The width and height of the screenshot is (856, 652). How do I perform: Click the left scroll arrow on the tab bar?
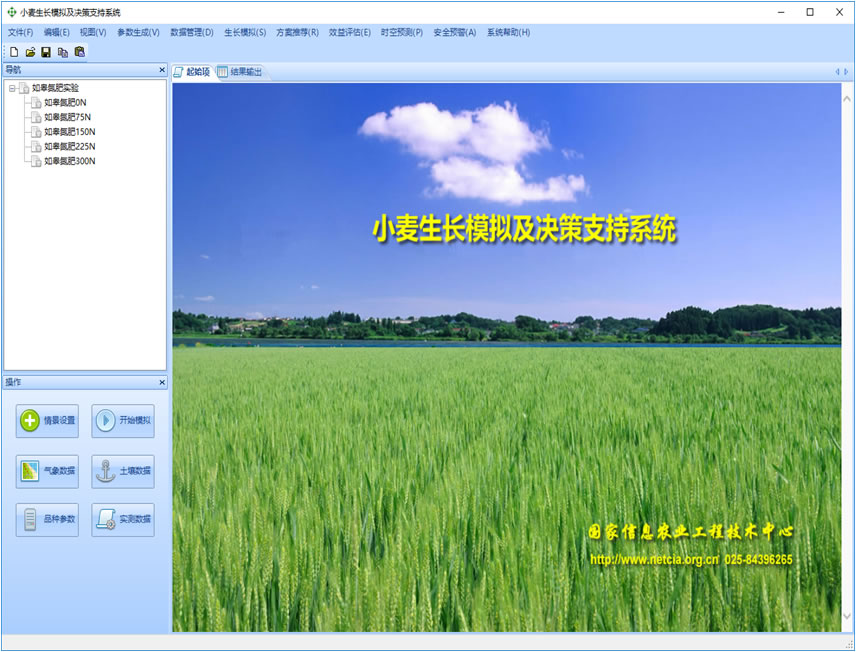click(x=836, y=71)
